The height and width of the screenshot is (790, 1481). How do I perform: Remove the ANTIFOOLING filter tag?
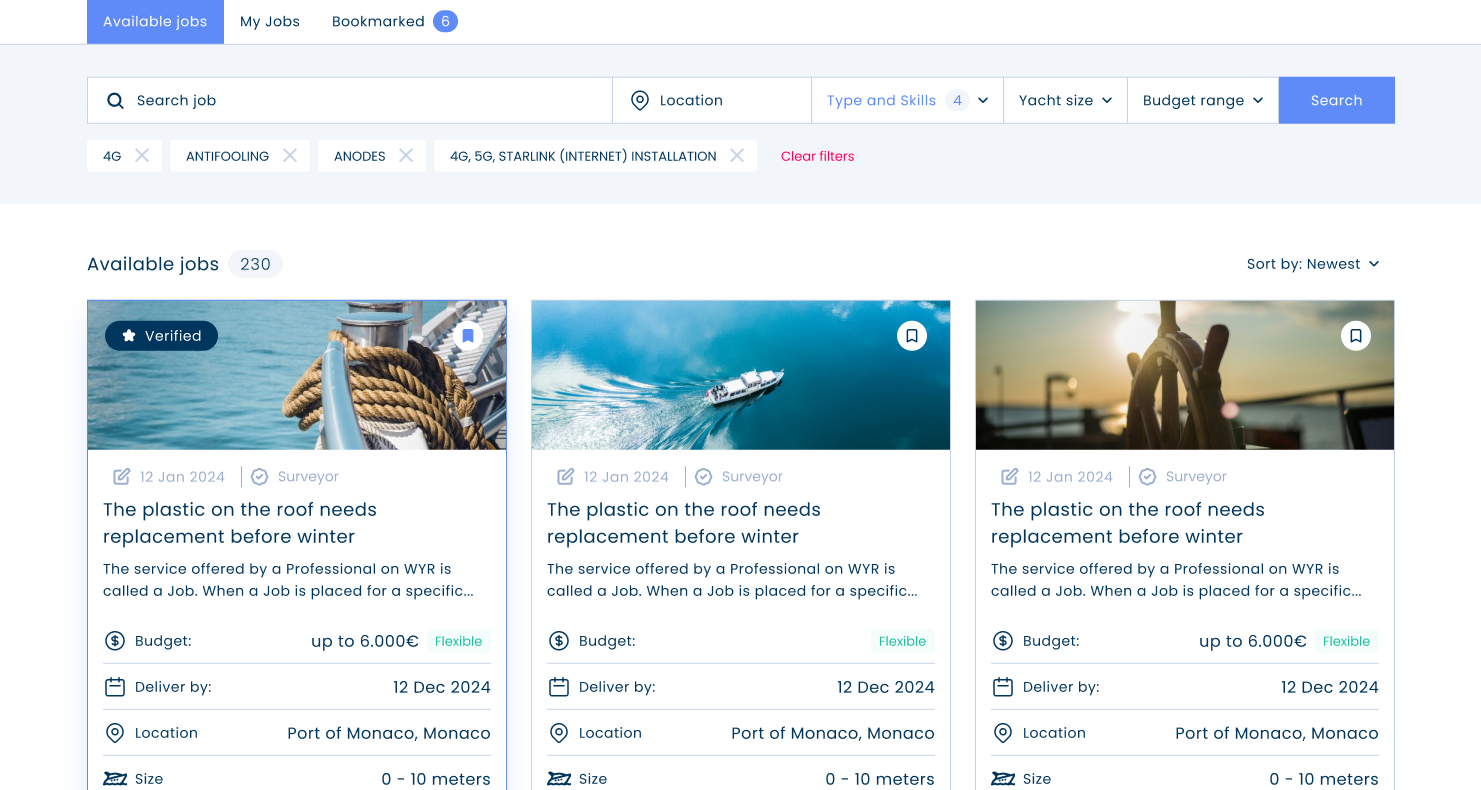tap(290, 155)
